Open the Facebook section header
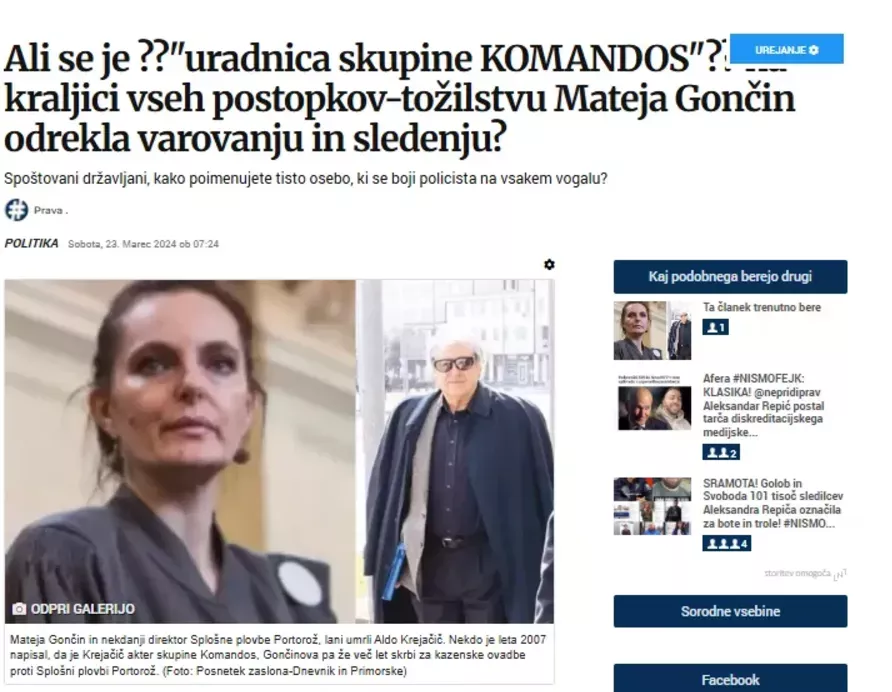Viewport: 892px width, 692px height. [x=730, y=678]
